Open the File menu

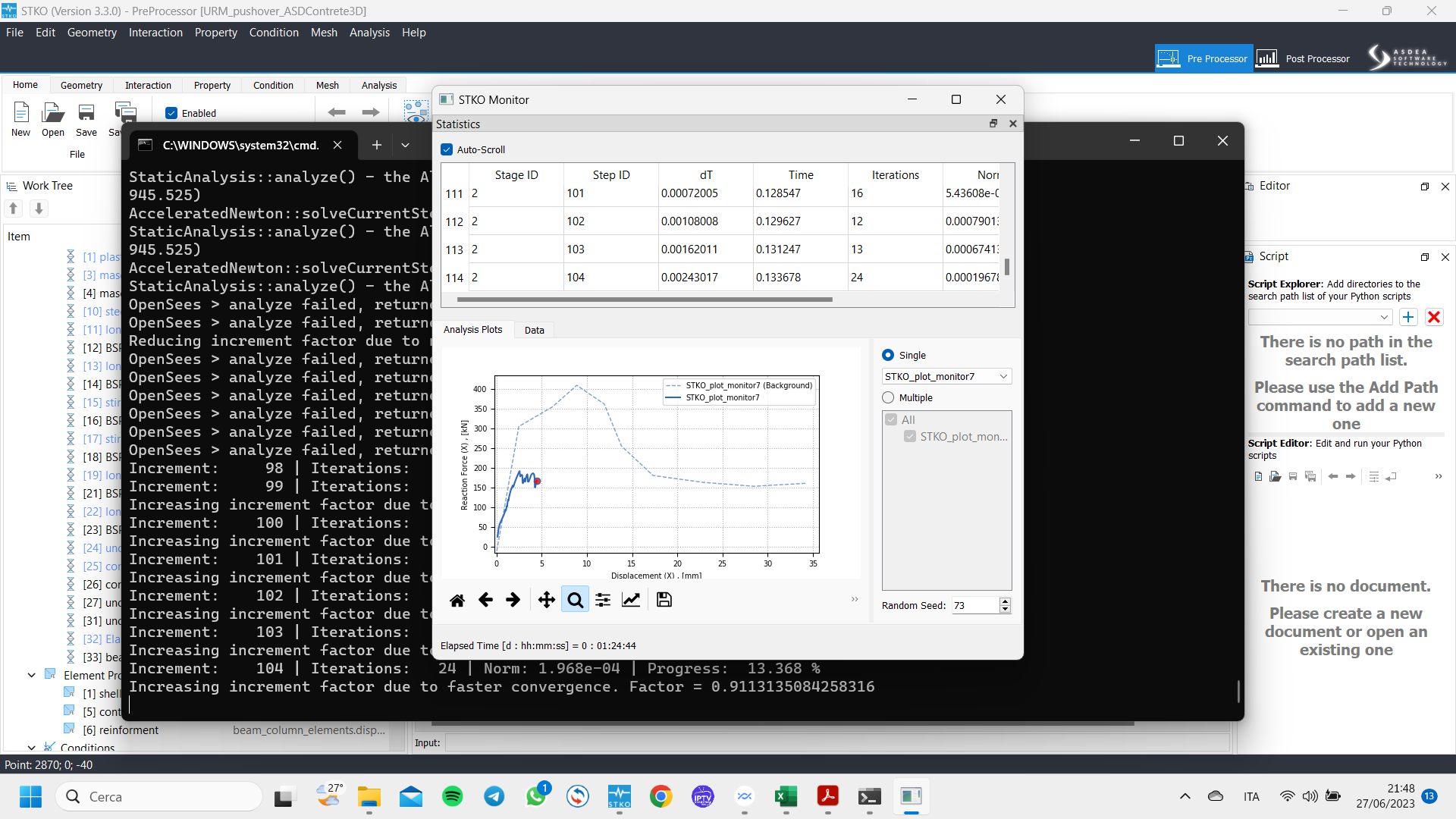coord(14,33)
